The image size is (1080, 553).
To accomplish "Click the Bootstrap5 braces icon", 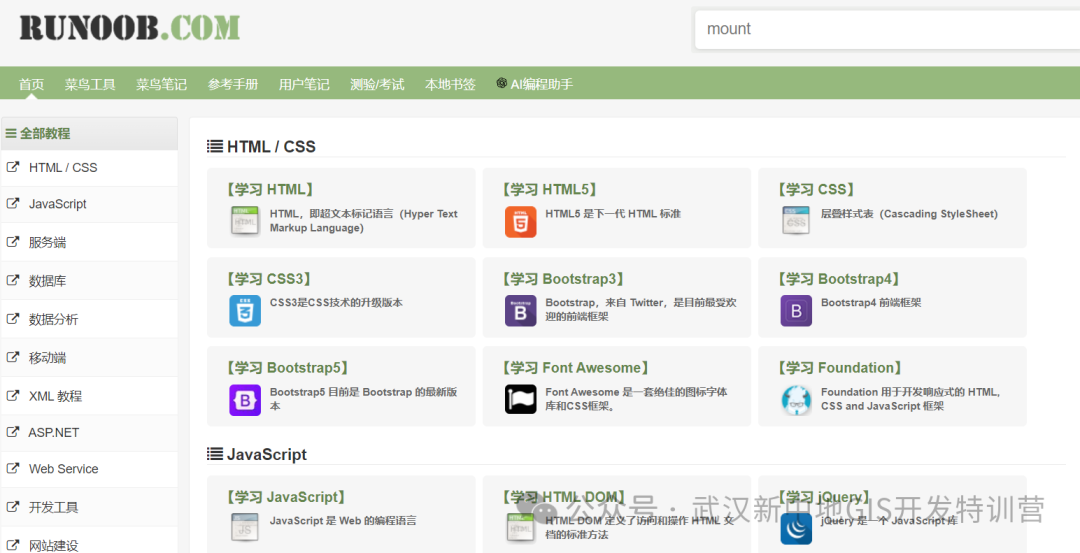I will coord(245,400).
